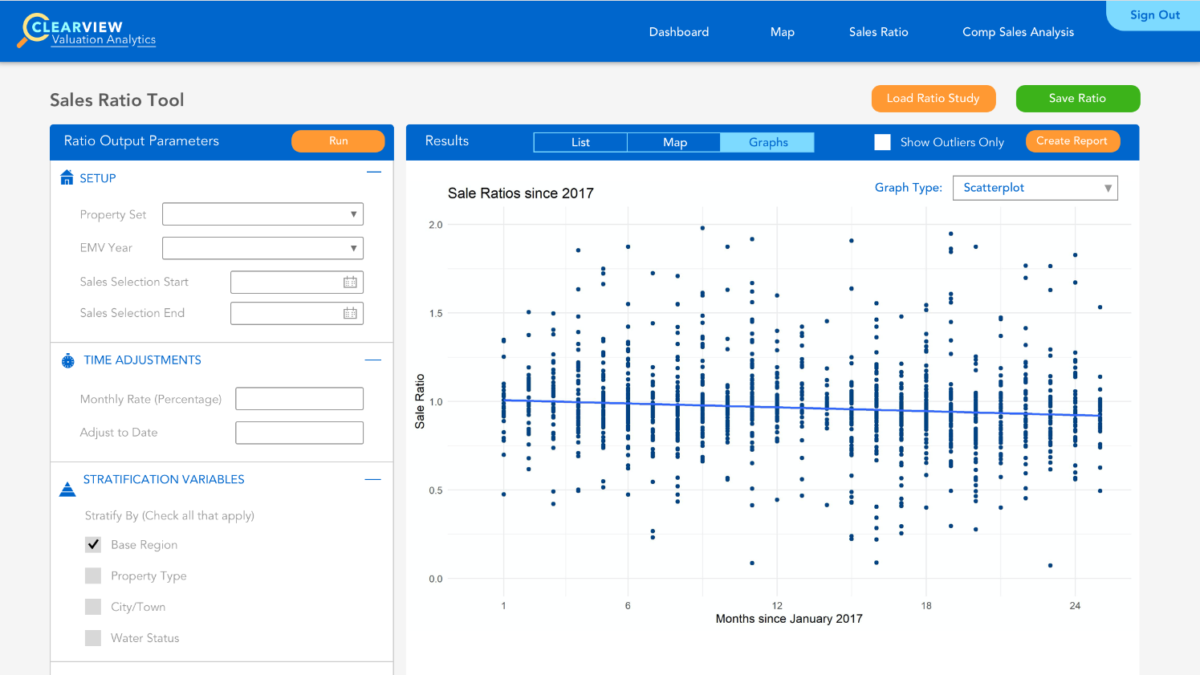
Task: Click the Save Ratio button
Action: coord(1077,98)
